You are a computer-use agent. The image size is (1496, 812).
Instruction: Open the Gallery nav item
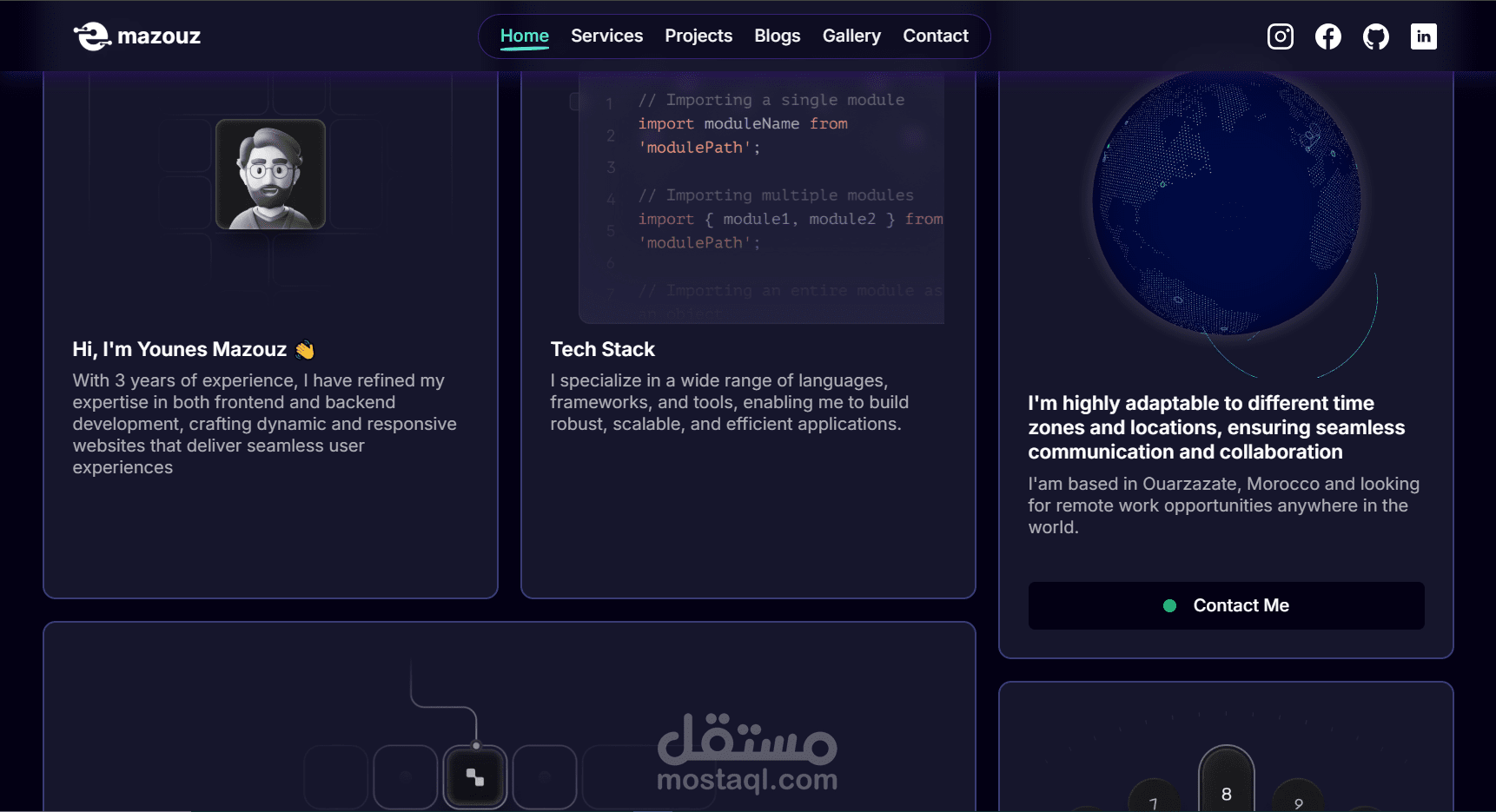click(851, 36)
